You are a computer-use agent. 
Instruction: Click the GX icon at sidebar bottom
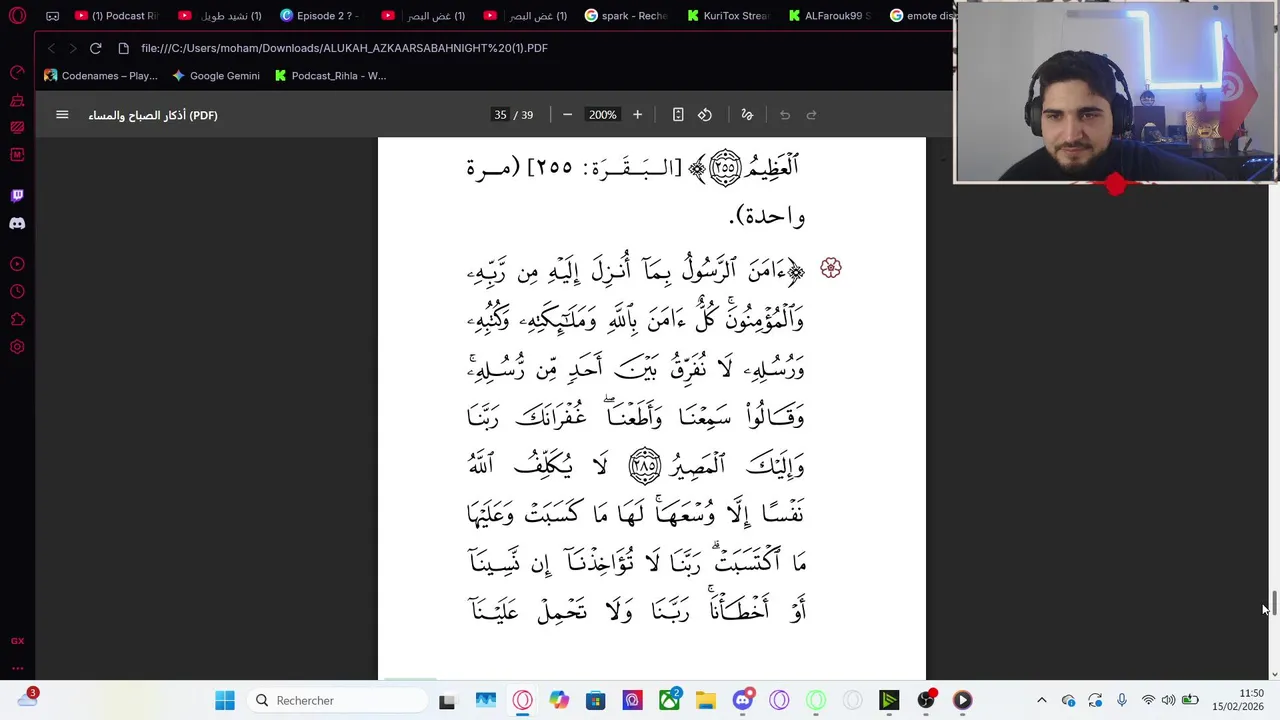click(17, 641)
